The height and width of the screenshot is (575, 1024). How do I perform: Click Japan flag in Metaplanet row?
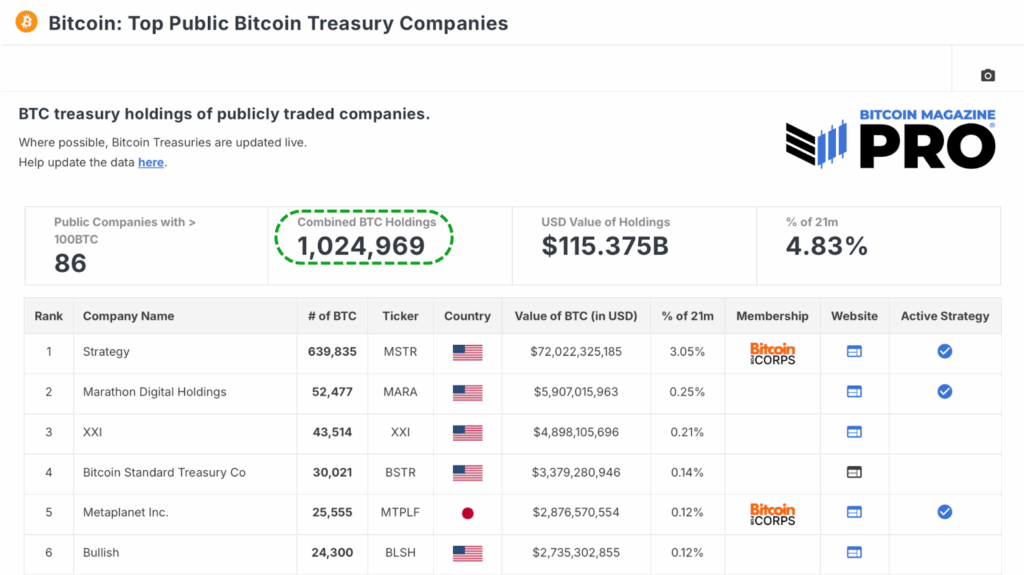(467, 513)
